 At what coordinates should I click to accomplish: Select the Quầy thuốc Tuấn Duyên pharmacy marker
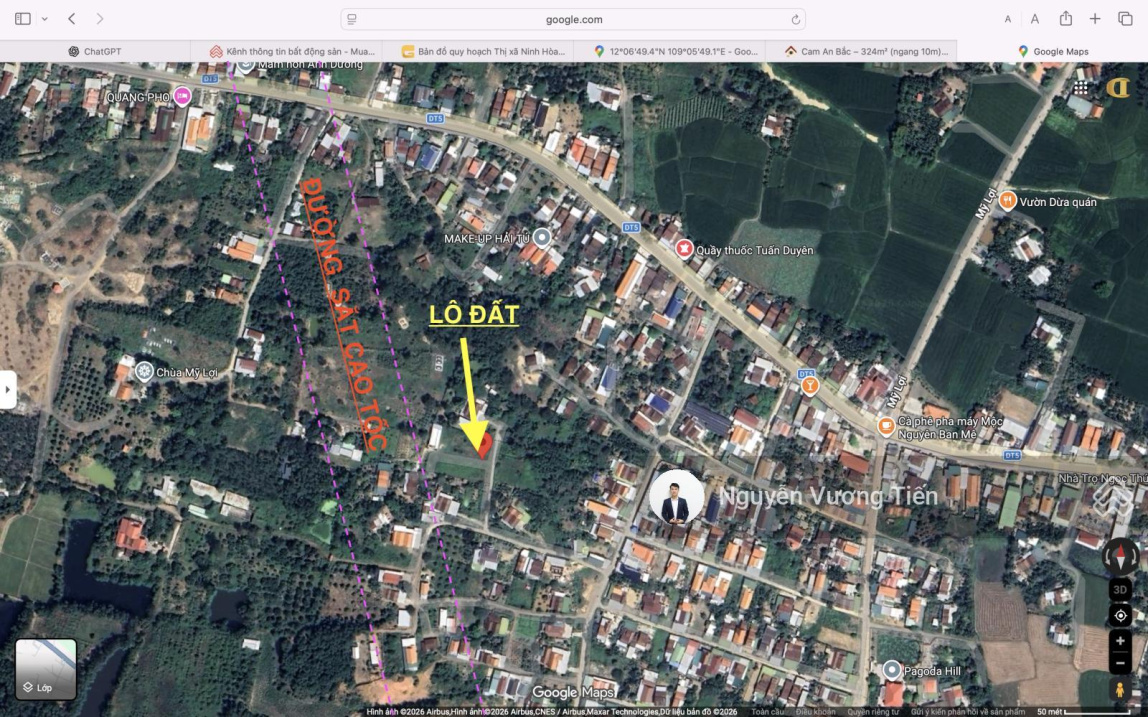pyautogui.click(x=686, y=249)
